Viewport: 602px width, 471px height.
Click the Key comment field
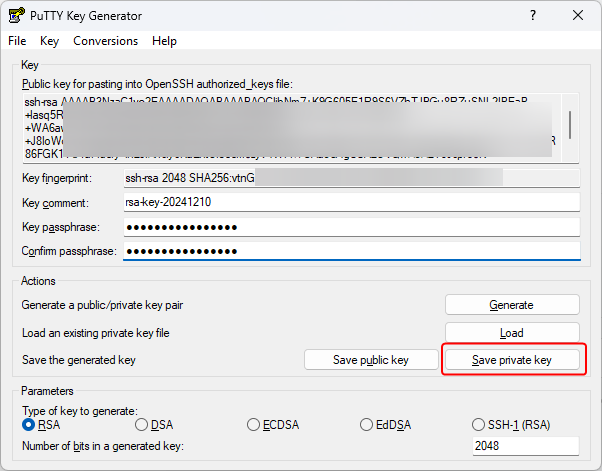click(352, 202)
